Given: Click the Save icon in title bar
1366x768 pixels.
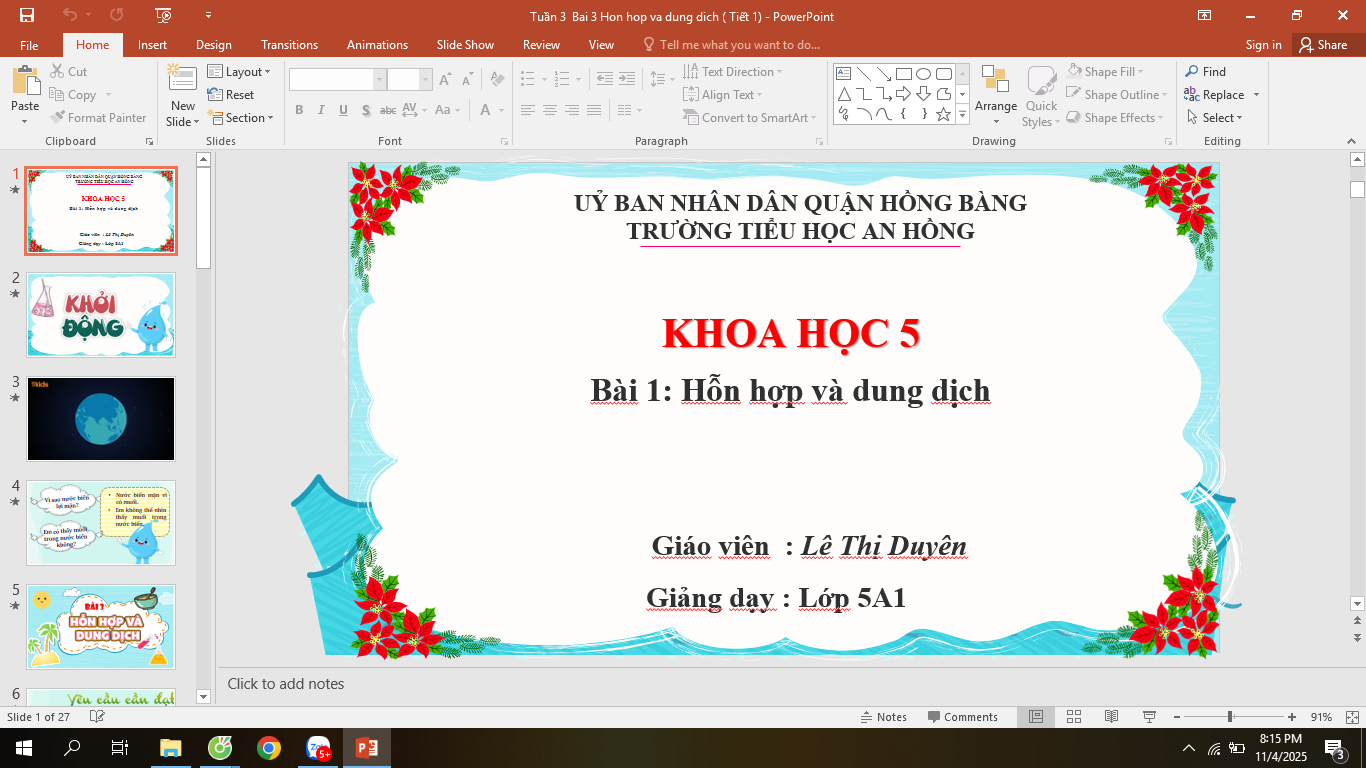Looking at the screenshot, I should 27,15.
